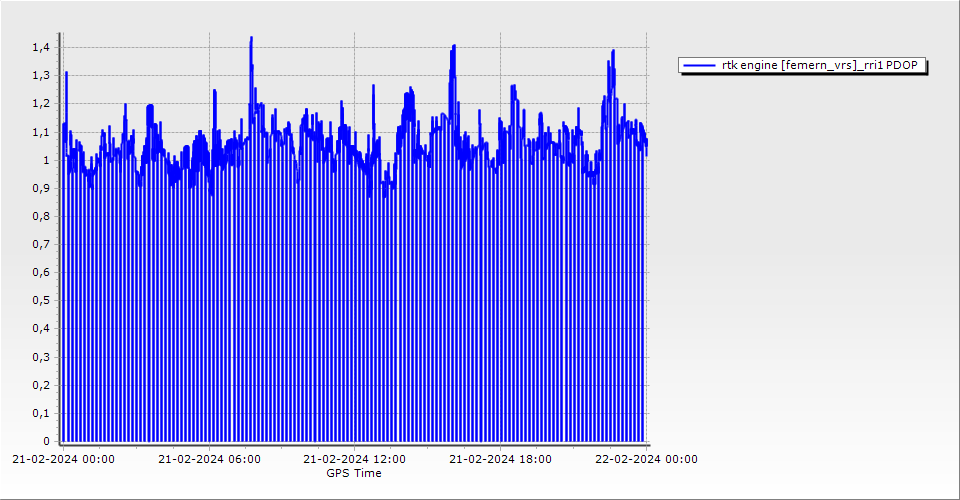Click the 0 y-axis tick label
This screenshot has height=500, width=960.
pos(45,441)
